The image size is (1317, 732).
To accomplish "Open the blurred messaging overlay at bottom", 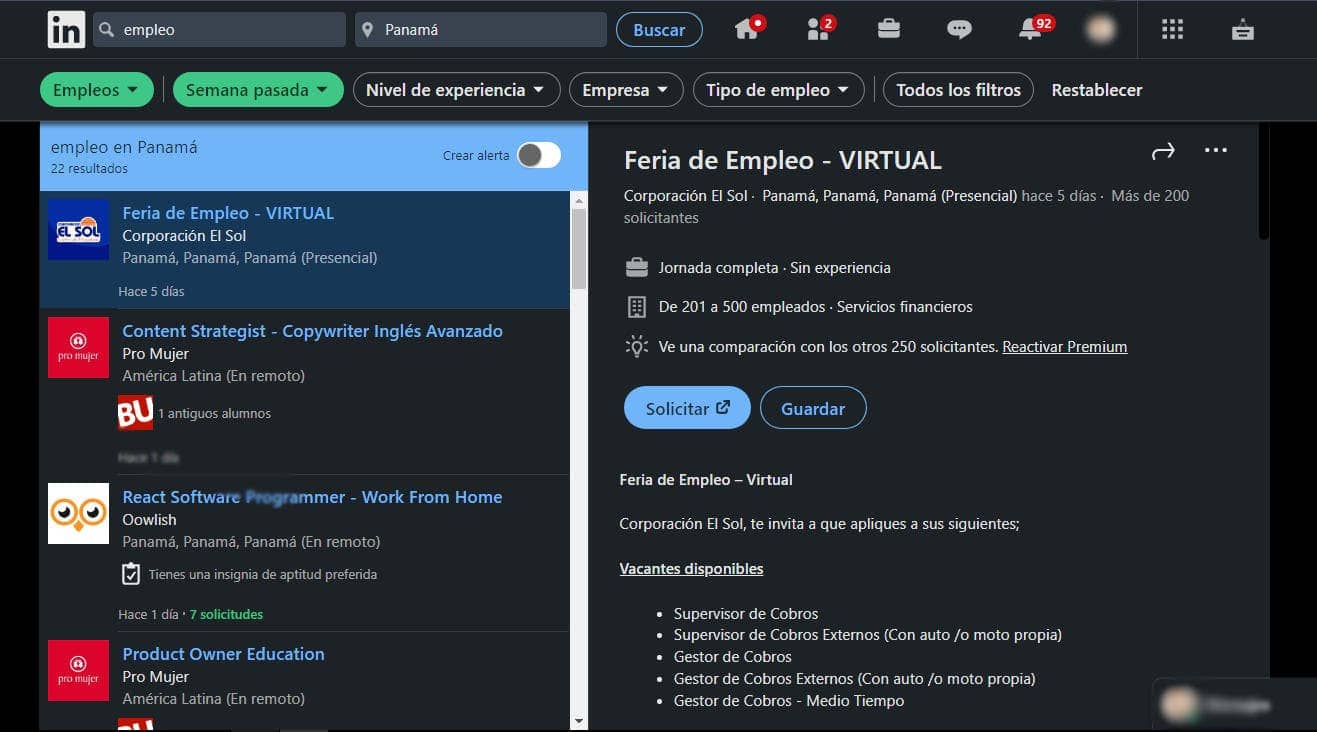I will click(1234, 705).
